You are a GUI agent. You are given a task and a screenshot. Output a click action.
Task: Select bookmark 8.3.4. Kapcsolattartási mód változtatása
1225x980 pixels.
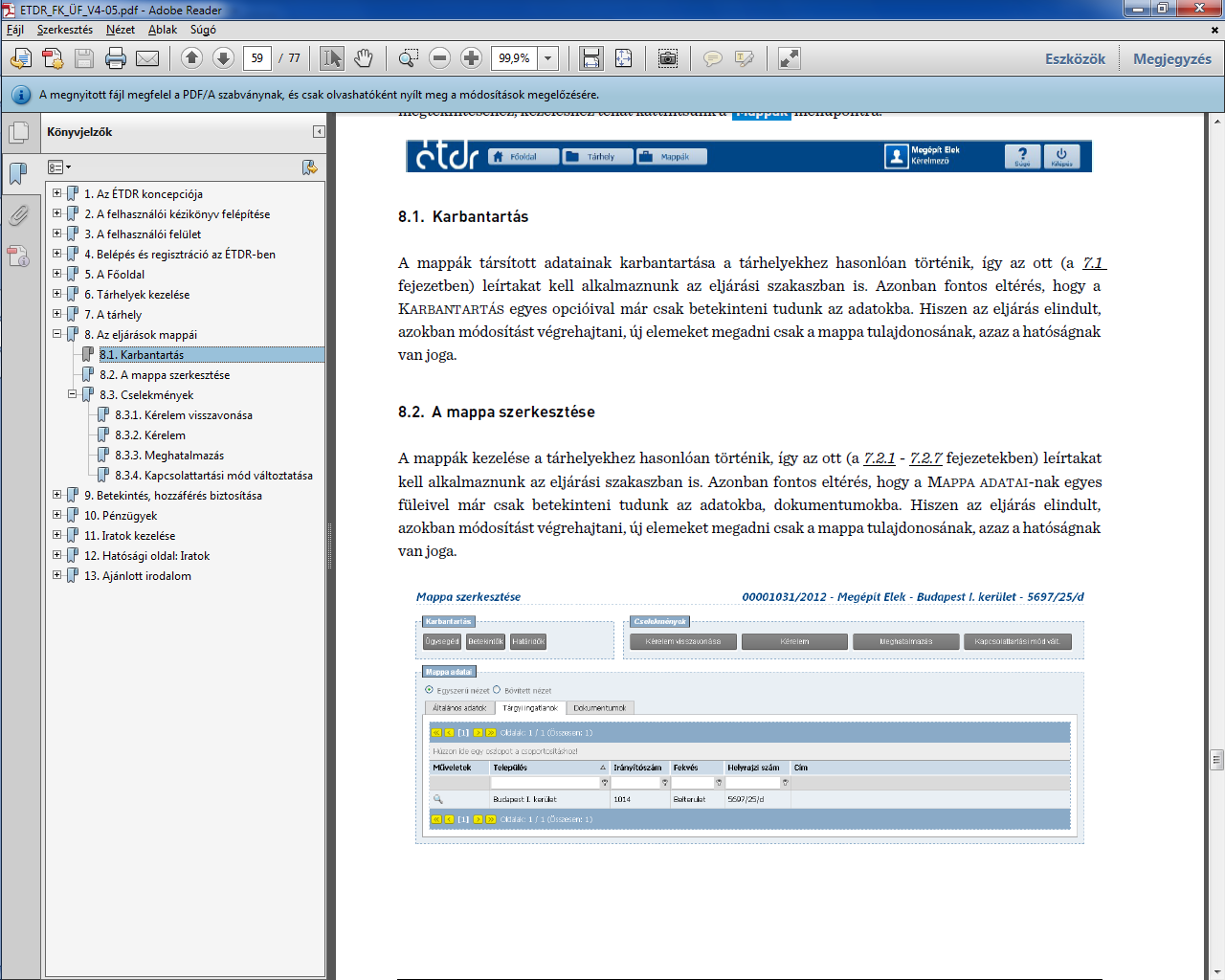click(213, 476)
